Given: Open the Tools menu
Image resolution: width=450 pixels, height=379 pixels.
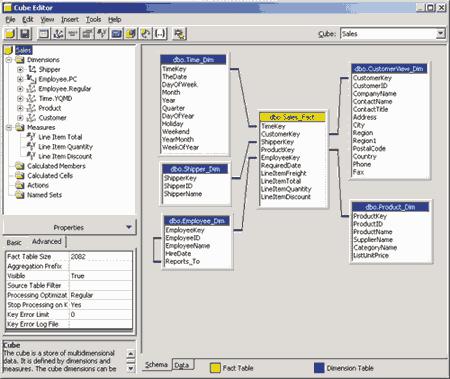Looking at the screenshot, I should pos(93,20).
